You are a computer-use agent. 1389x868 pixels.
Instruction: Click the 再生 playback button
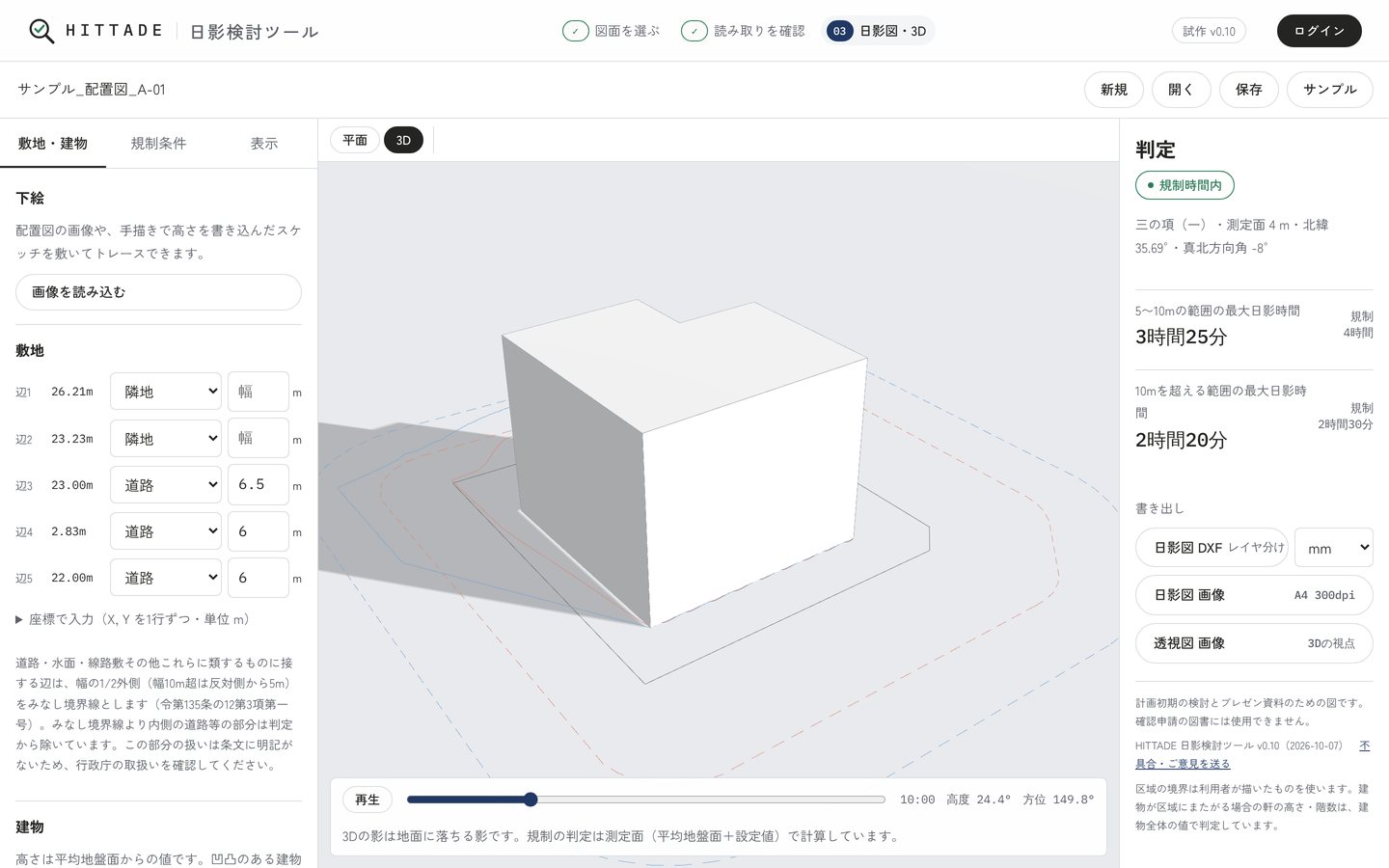point(368,800)
